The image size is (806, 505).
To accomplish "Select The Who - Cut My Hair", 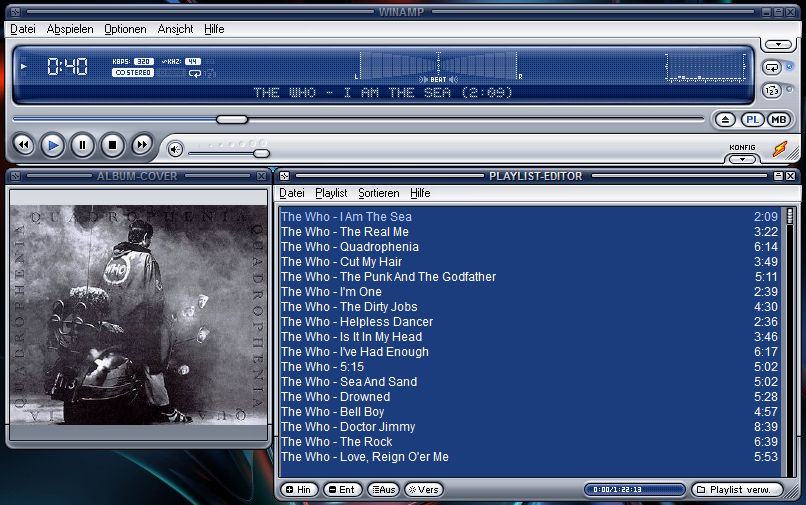I will pos(529,262).
